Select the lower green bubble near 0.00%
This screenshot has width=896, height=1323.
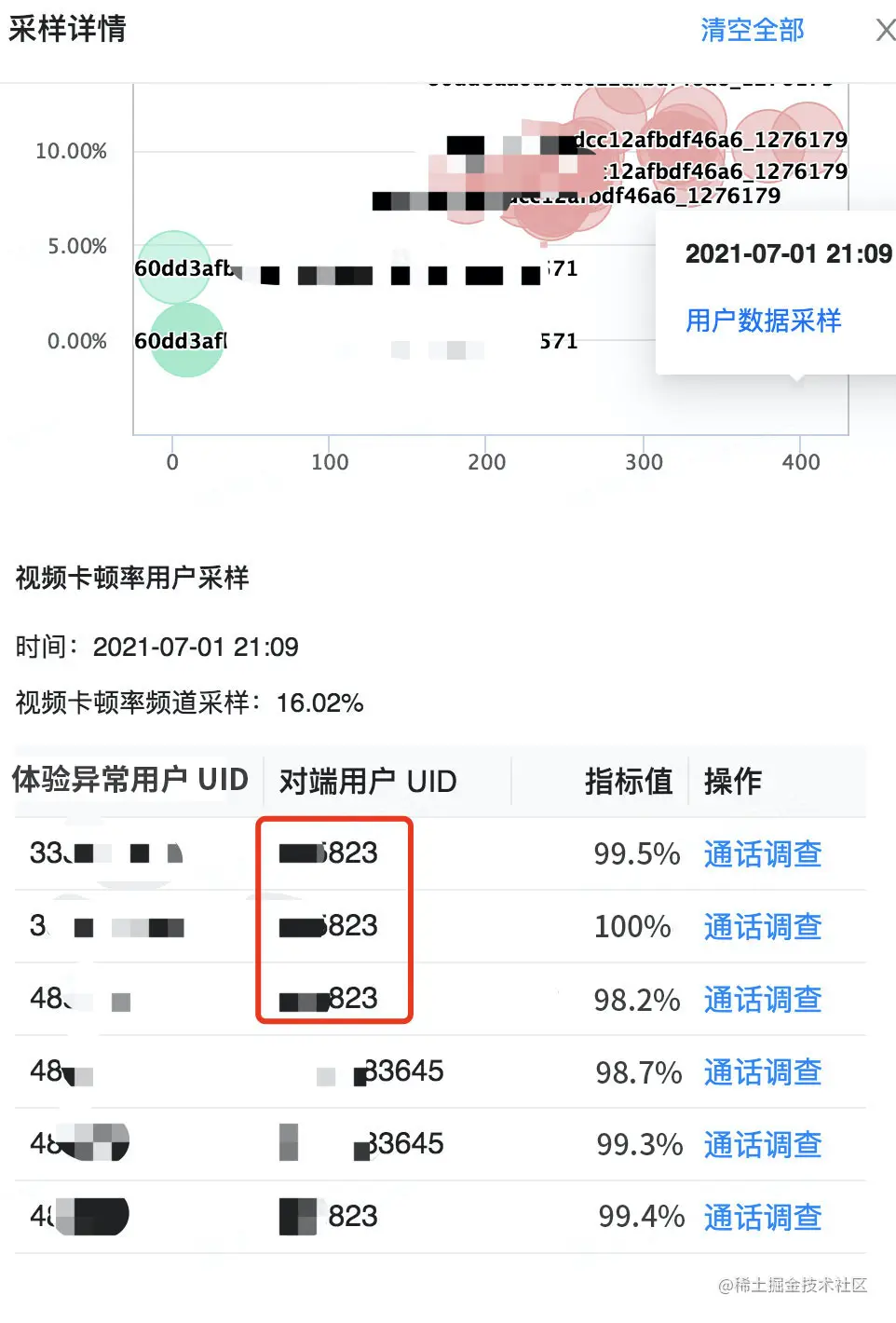pos(185,341)
